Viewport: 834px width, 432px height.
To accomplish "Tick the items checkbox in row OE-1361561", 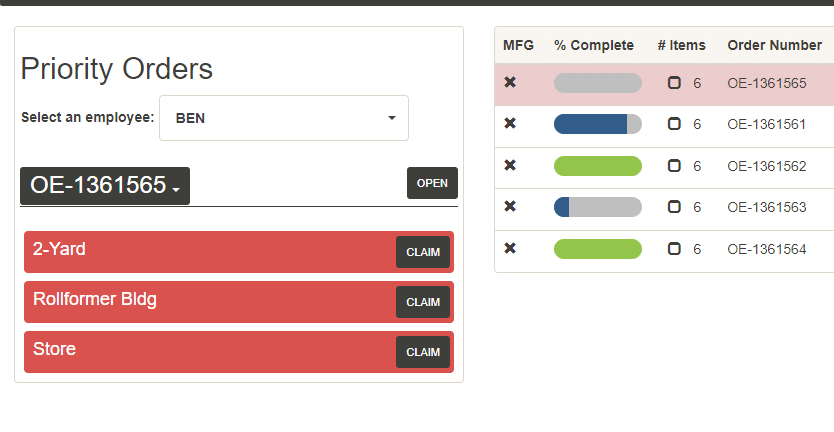I will 674,124.
